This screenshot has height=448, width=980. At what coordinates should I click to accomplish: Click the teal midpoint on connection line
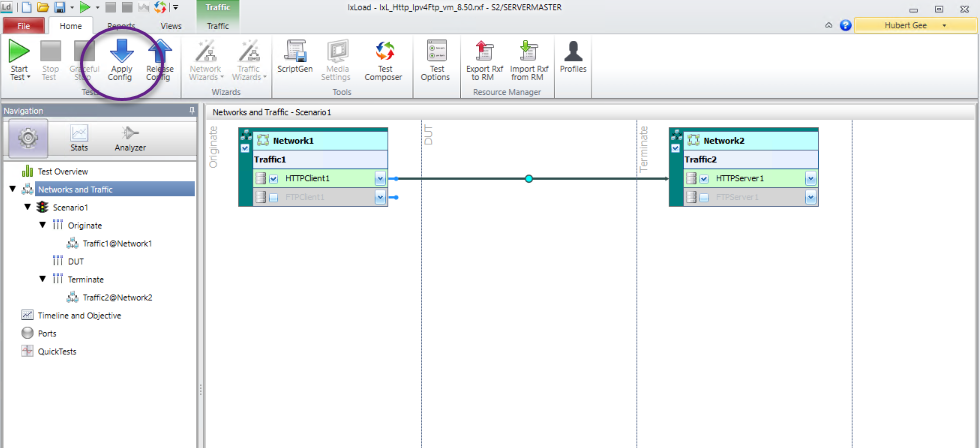pyautogui.click(x=529, y=179)
